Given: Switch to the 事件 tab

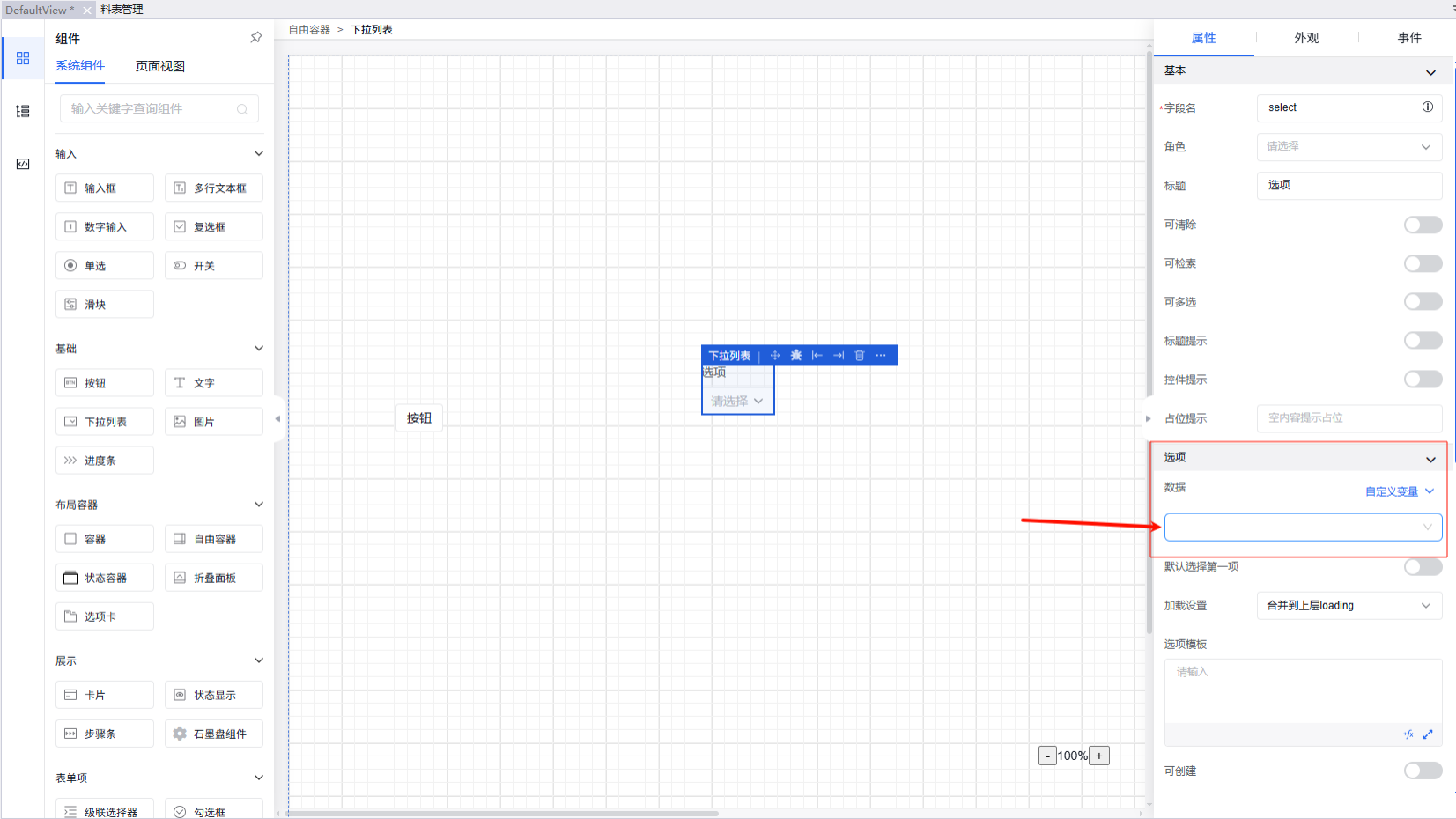Looking at the screenshot, I should (1409, 38).
